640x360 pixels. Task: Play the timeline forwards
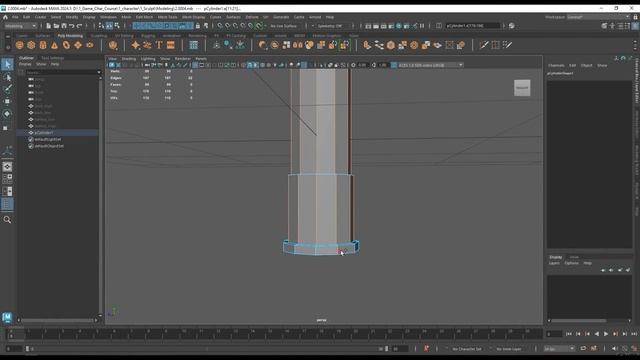pos(606,334)
